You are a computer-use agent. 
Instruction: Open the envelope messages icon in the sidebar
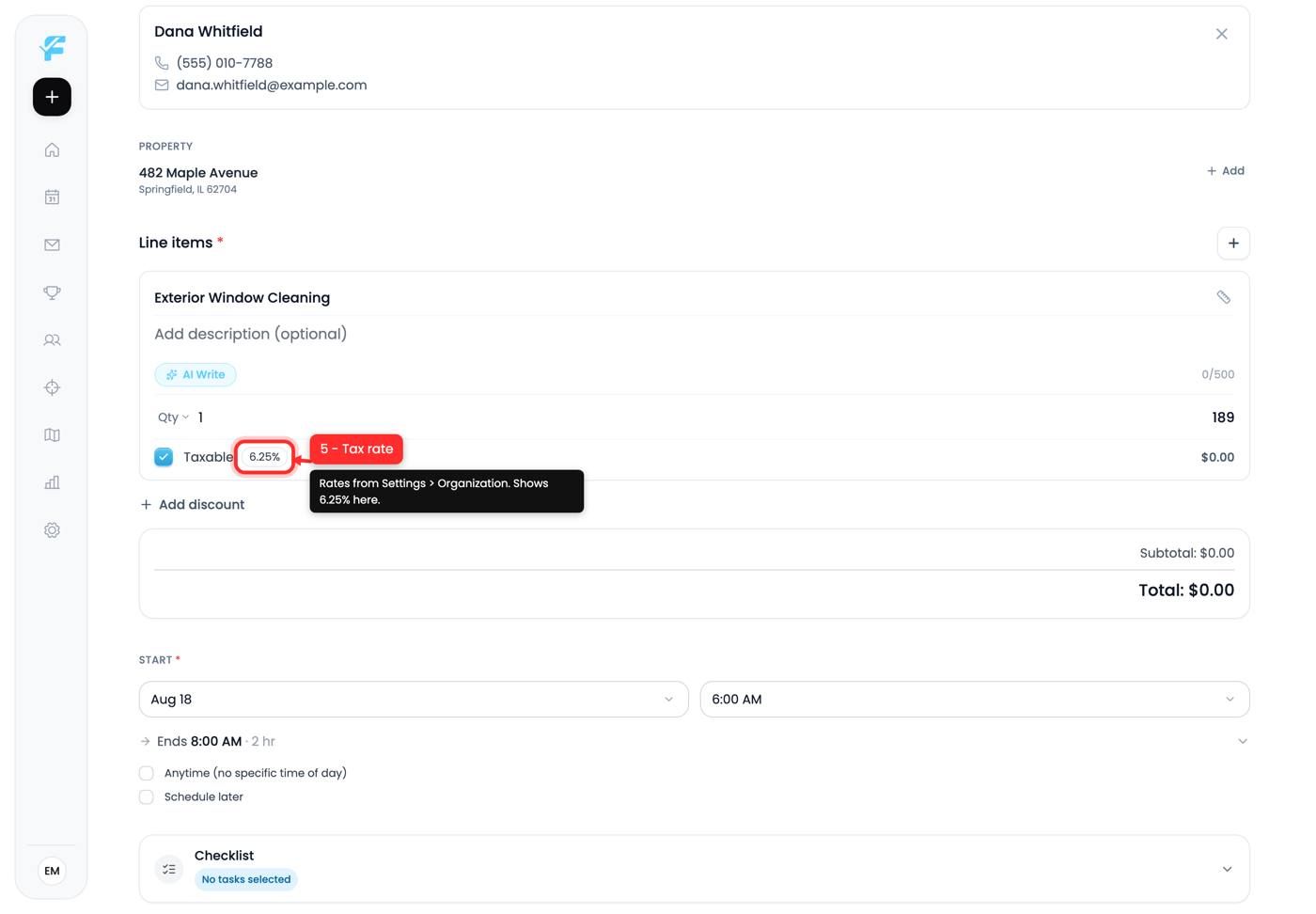52,245
